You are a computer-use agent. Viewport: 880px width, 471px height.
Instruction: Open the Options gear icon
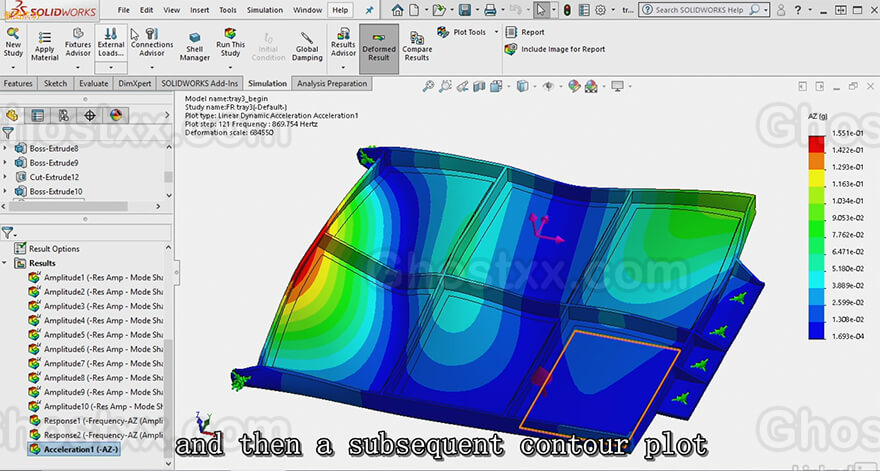point(601,10)
